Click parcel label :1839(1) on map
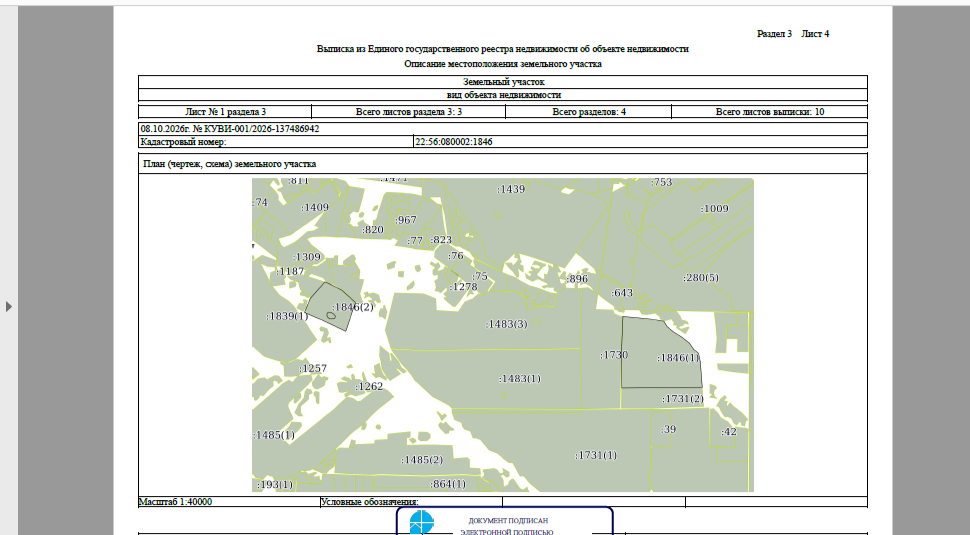 287,316
